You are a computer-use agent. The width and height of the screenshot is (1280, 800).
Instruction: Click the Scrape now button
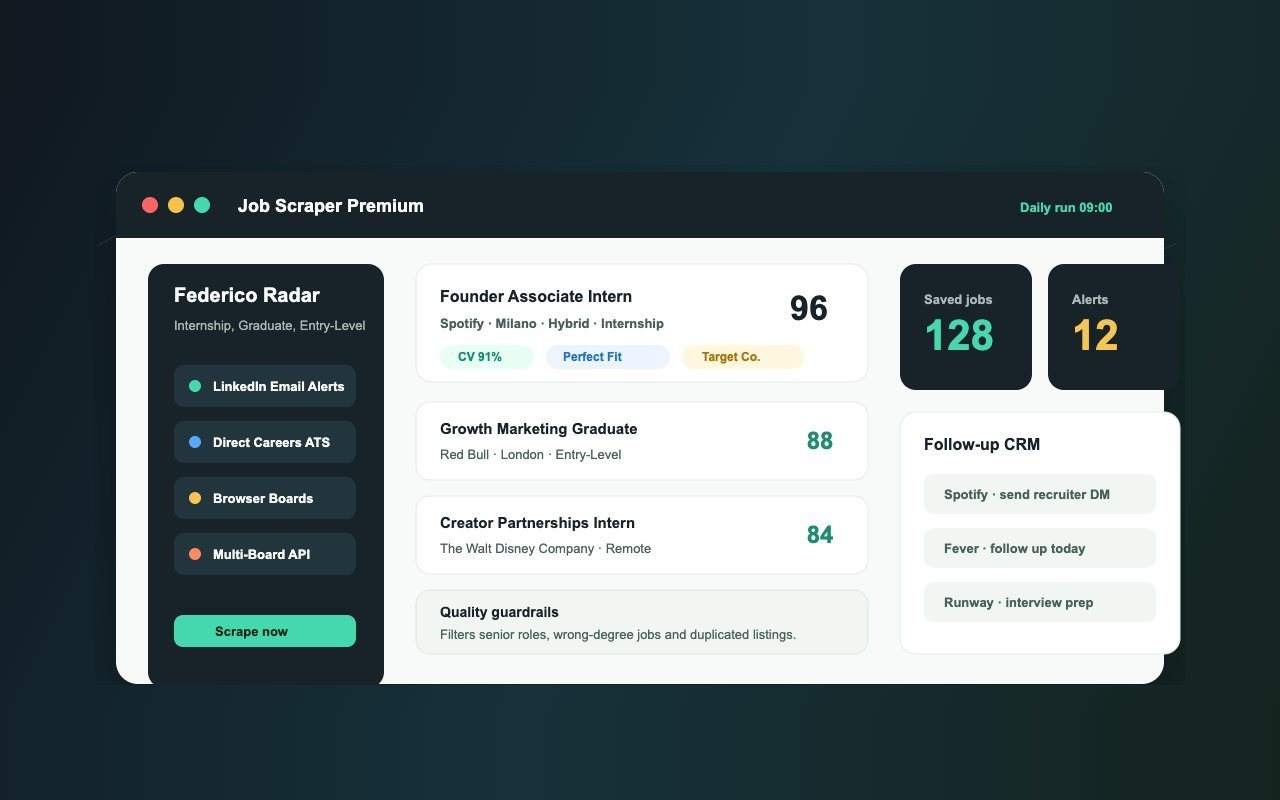pyautogui.click(x=265, y=631)
